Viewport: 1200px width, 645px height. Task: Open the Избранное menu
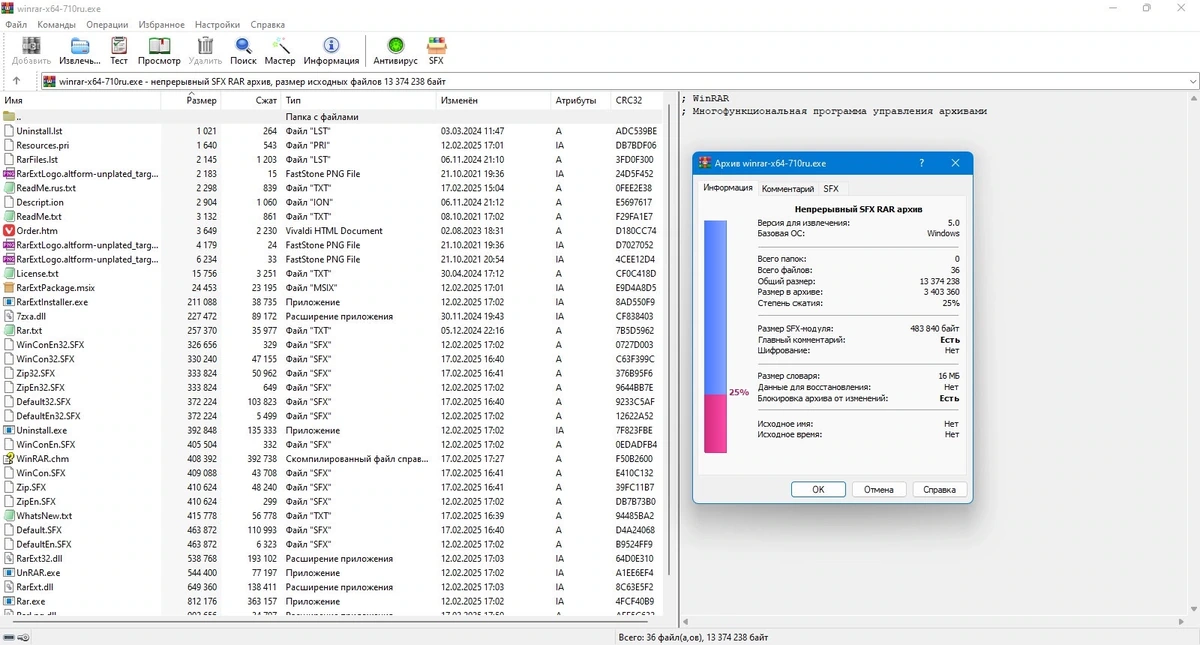pyautogui.click(x=161, y=24)
